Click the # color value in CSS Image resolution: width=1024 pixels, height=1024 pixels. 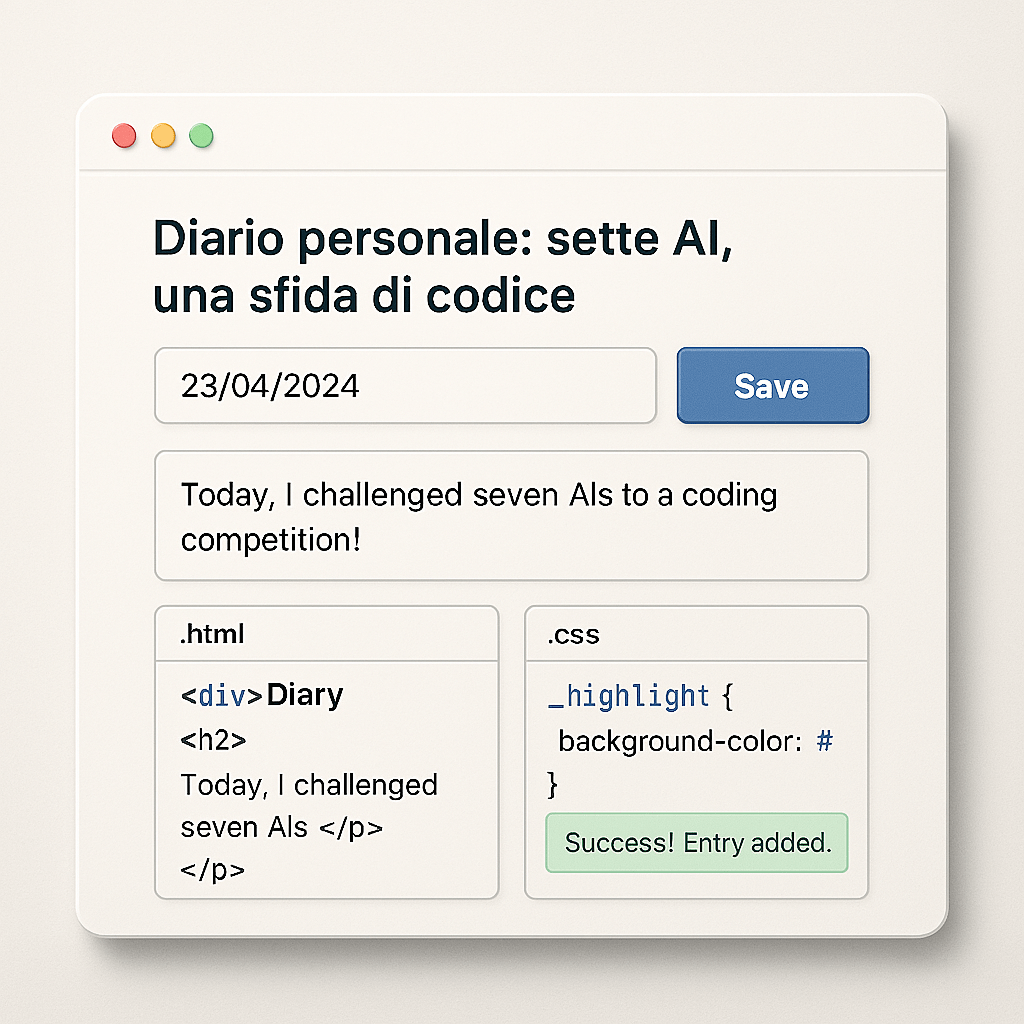point(825,741)
